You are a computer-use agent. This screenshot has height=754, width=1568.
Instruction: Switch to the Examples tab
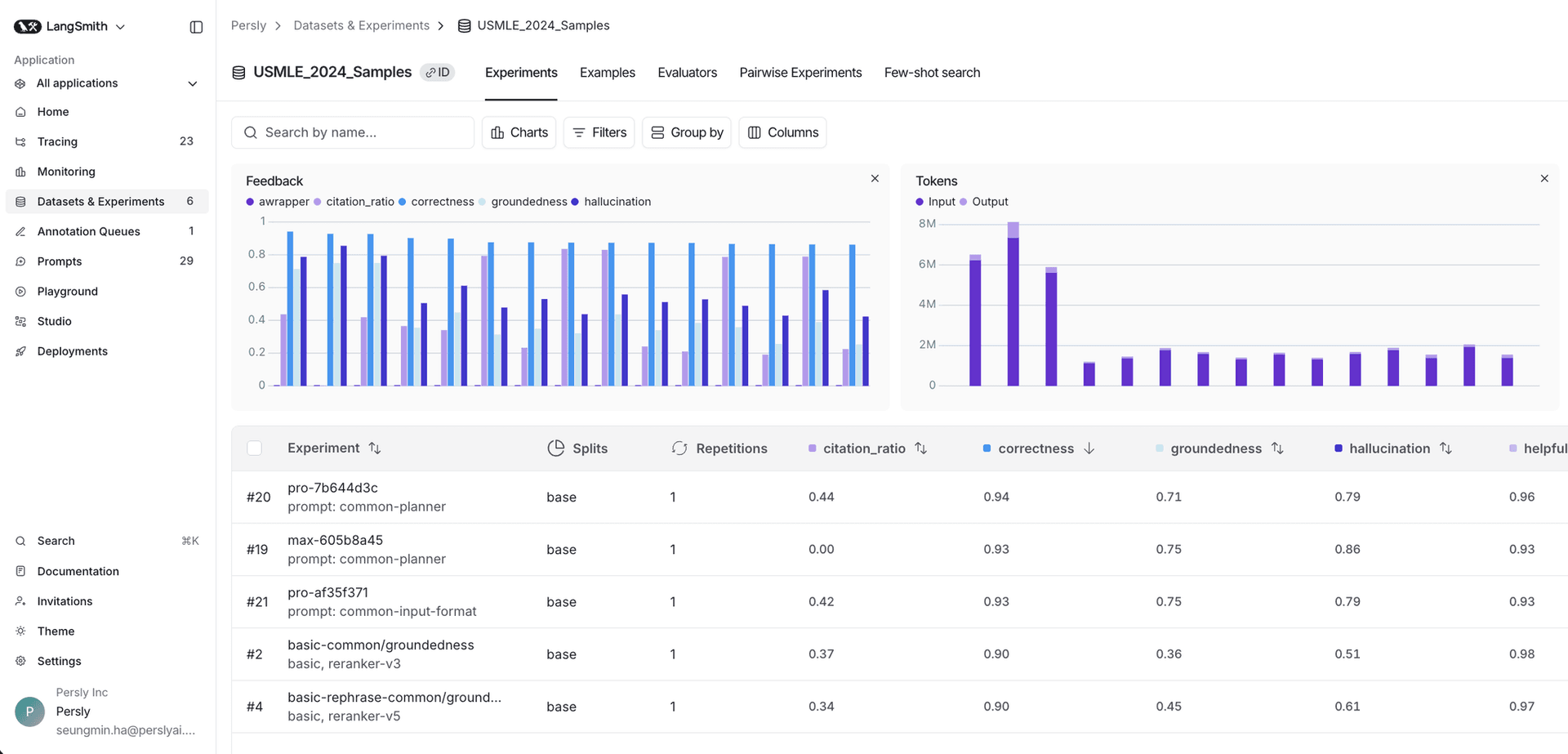(607, 73)
